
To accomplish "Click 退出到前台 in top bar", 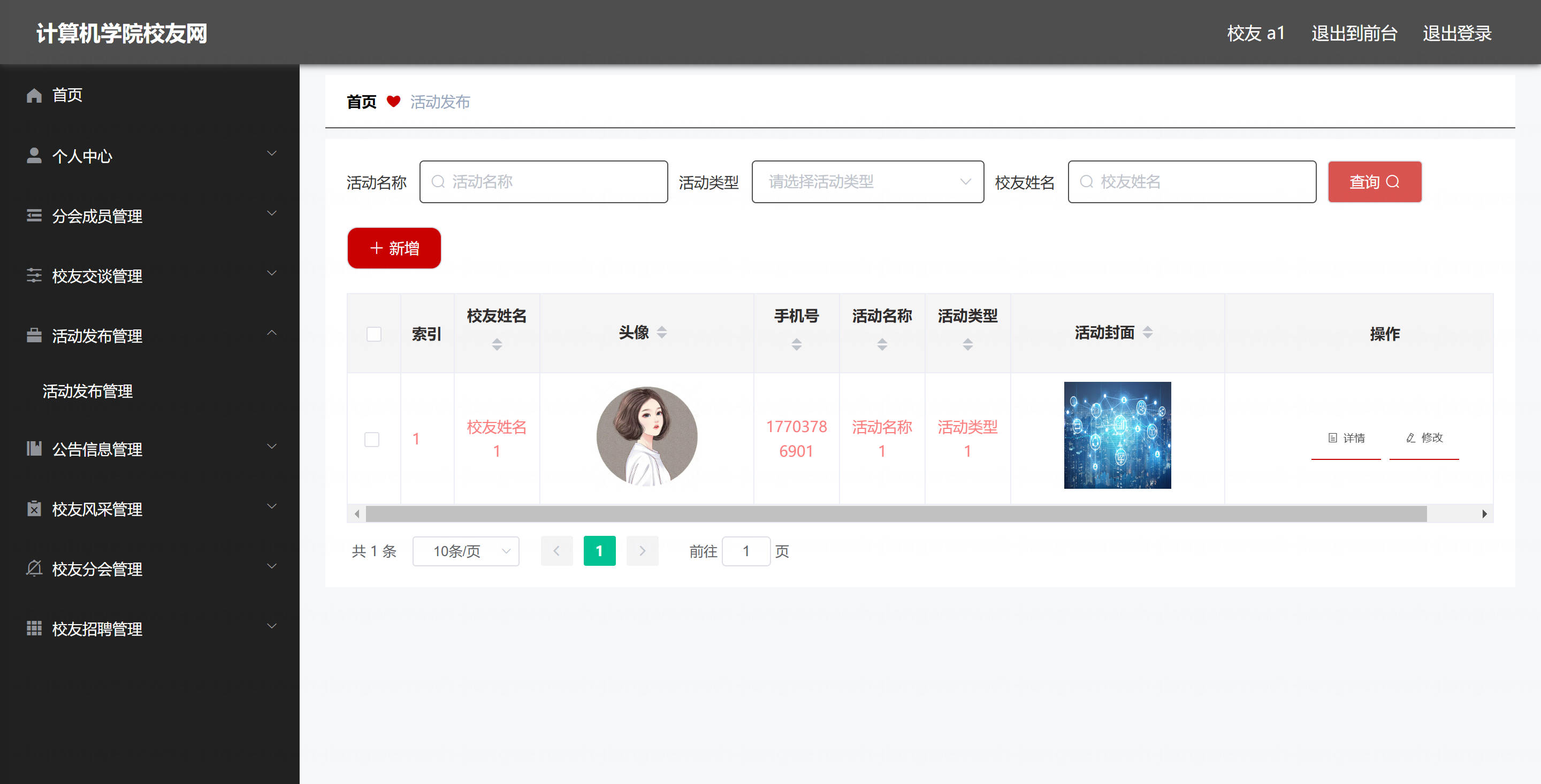I will click(1354, 33).
